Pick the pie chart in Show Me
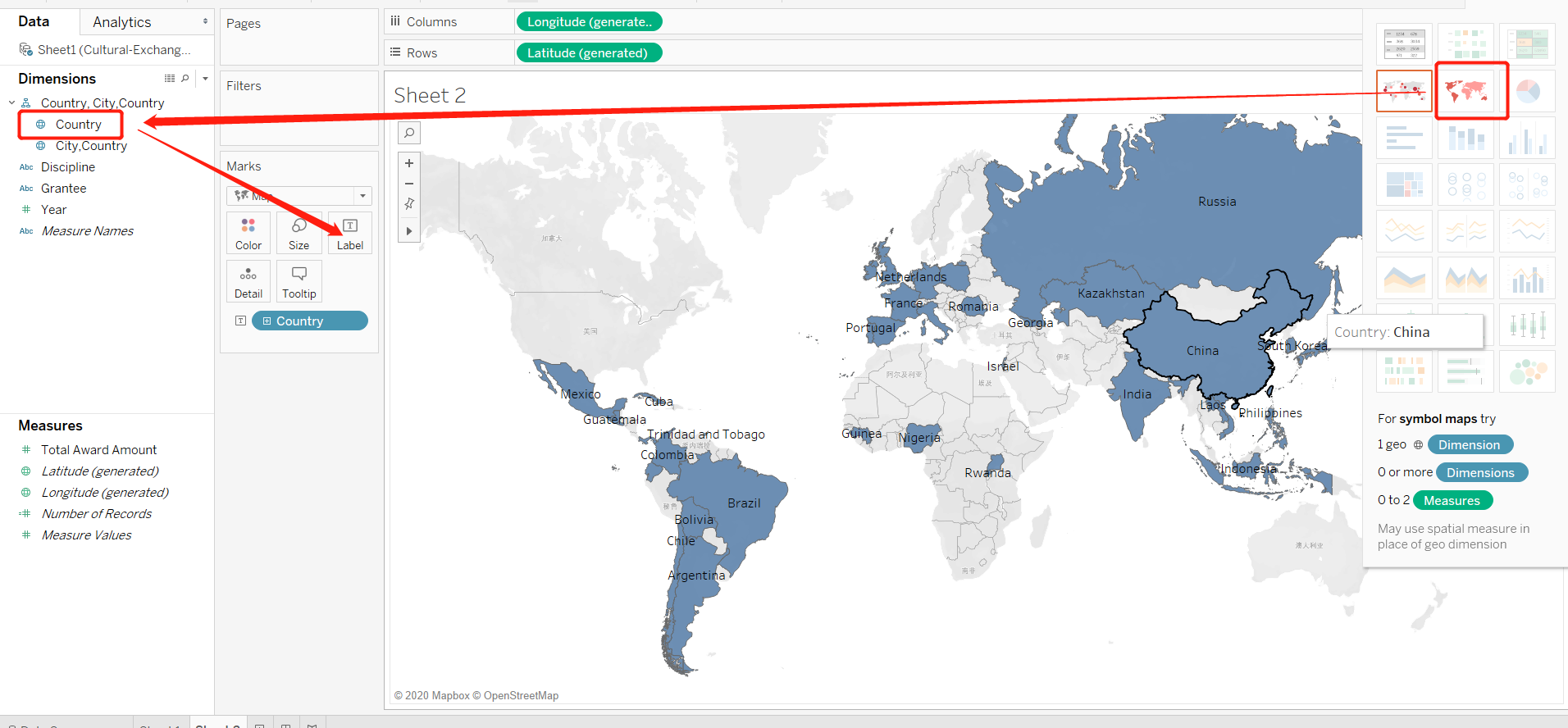Viewport: 1568px width, 728px height. (x=1528, y=91)
